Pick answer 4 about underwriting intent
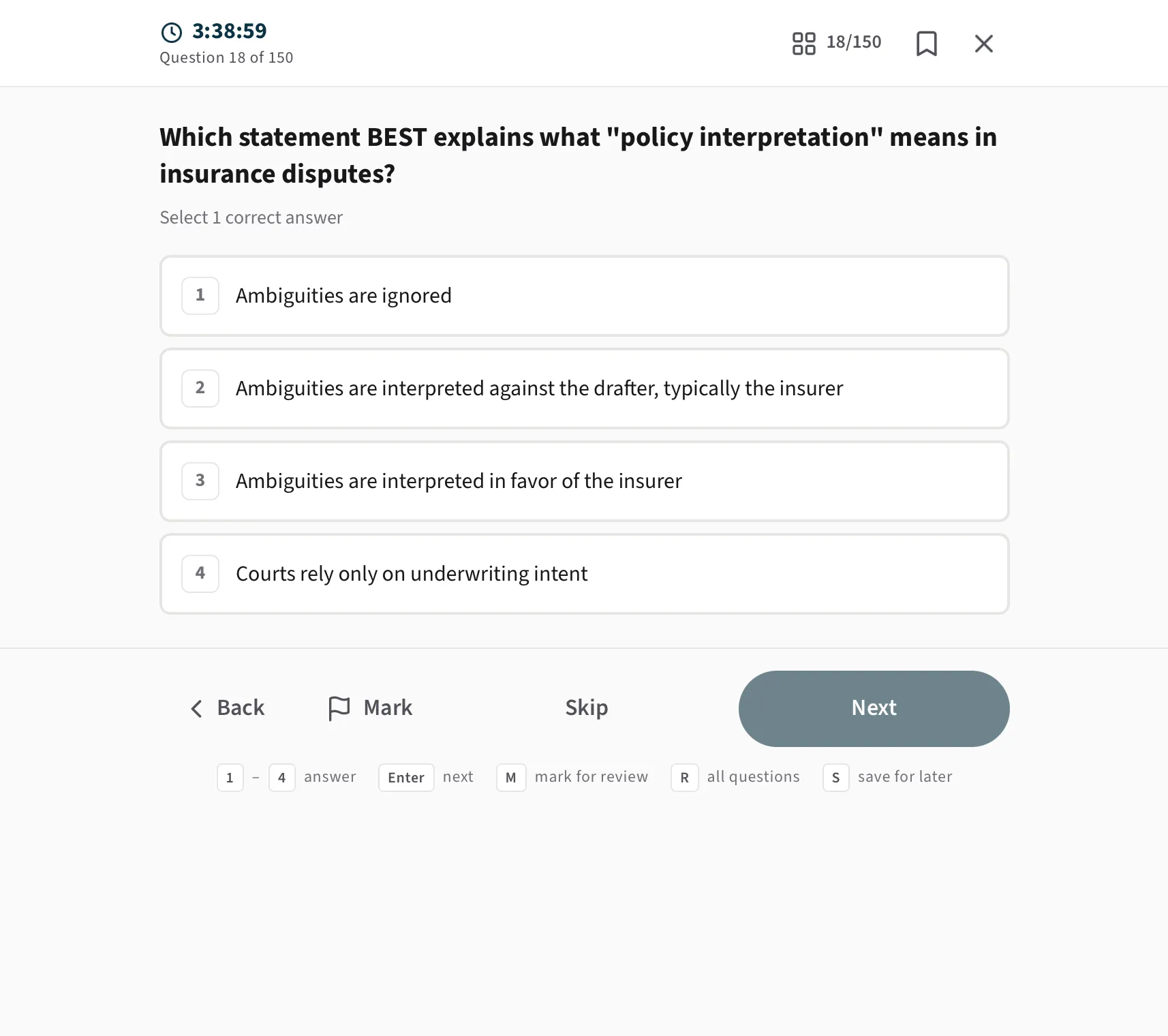Image resolution: width=1168 pixels, height=1036 pixels. coord(584,574)
